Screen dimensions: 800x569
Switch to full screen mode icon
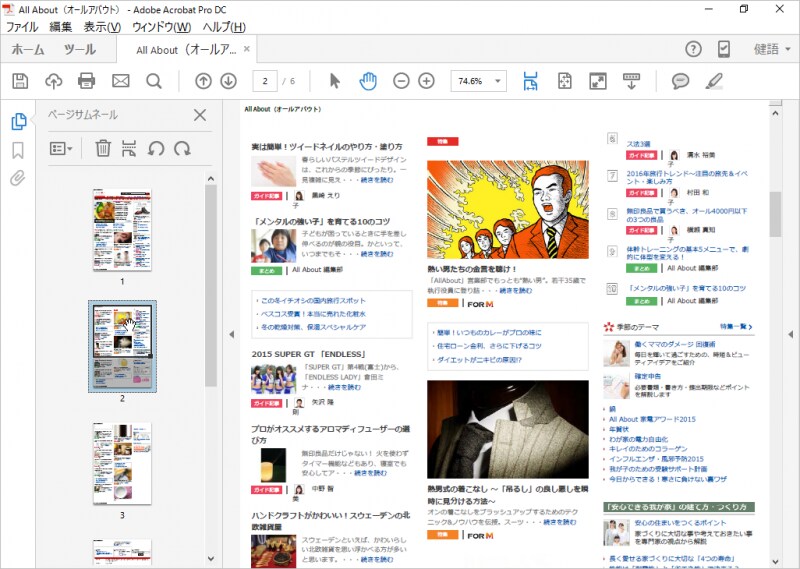click(597, 81)
